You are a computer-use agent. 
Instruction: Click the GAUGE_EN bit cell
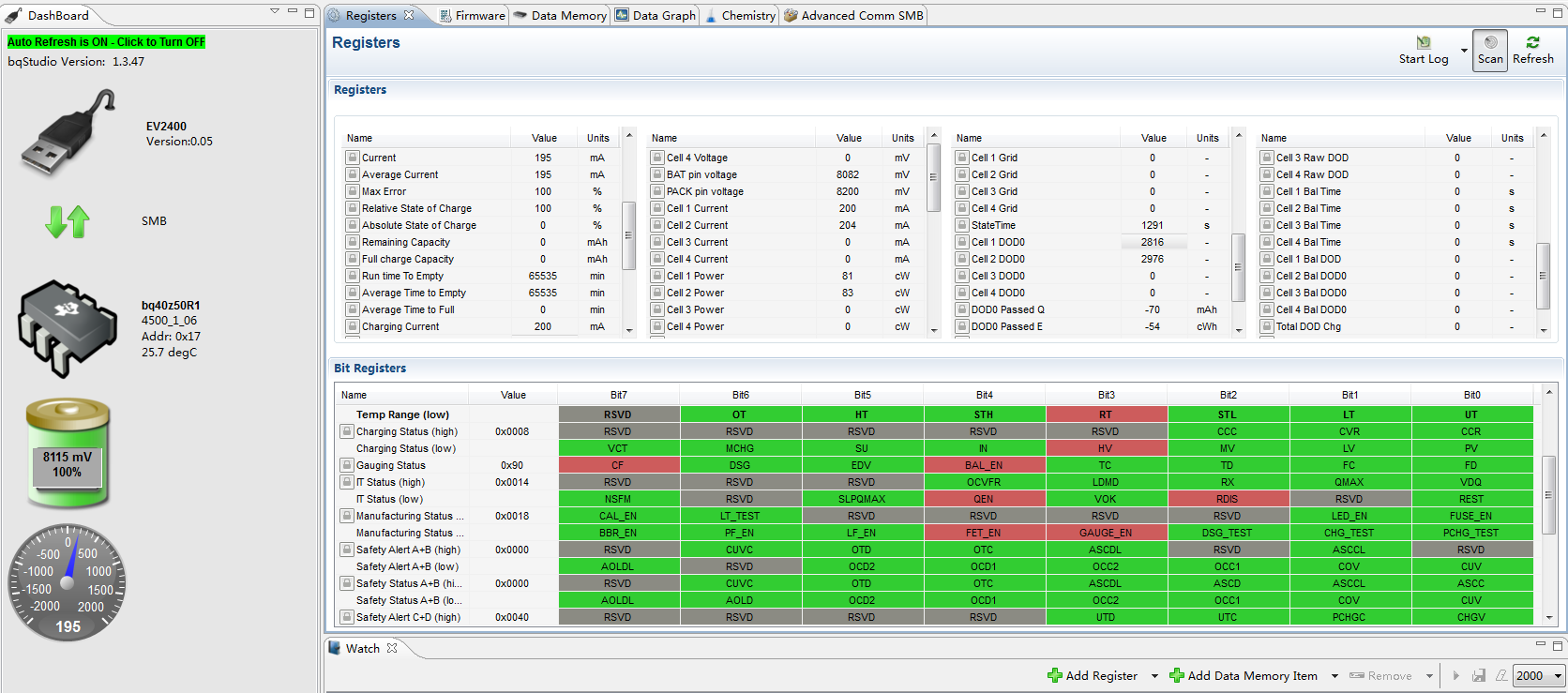click(1106, 533)
